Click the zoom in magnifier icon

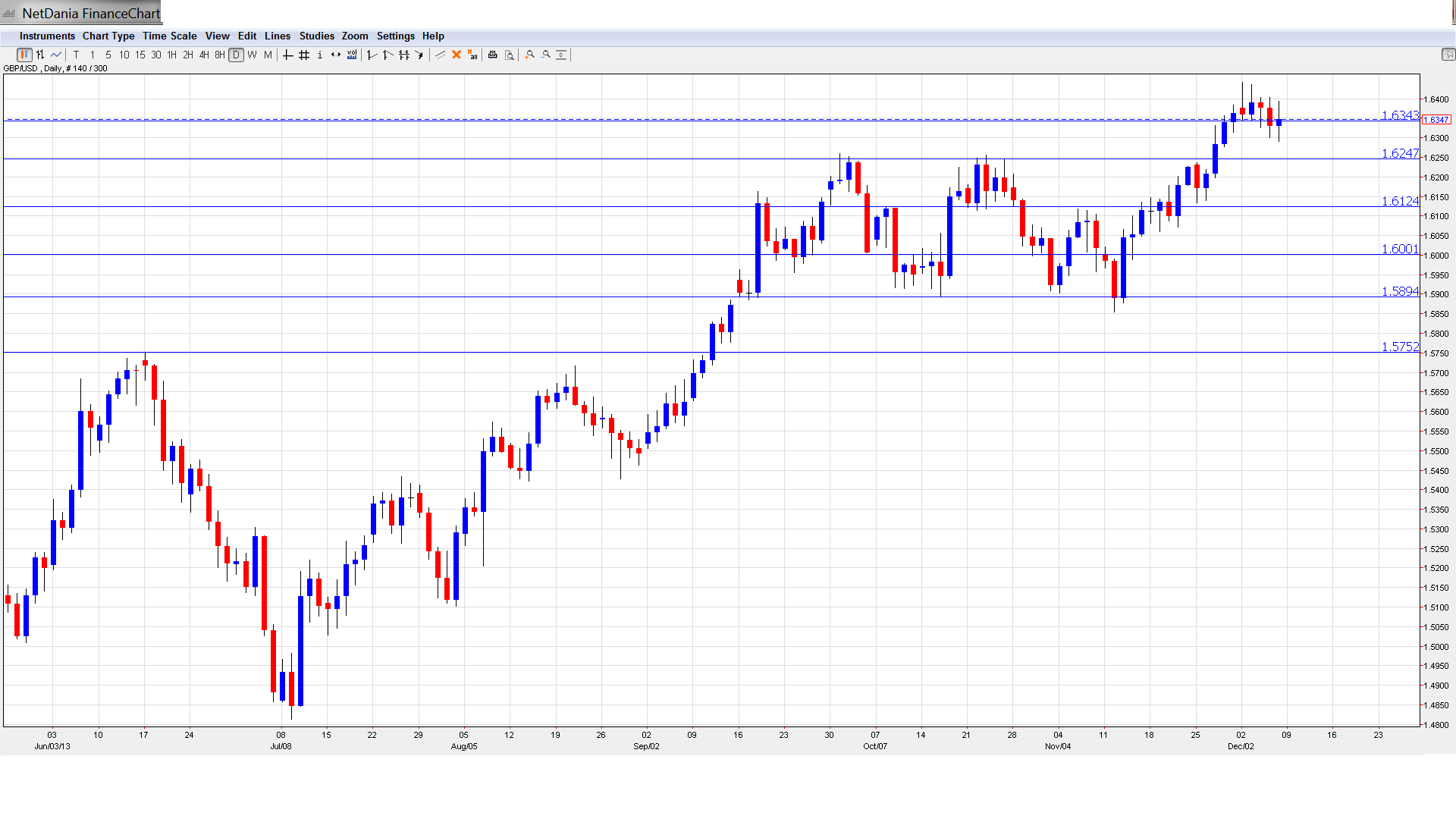(530, 55)
